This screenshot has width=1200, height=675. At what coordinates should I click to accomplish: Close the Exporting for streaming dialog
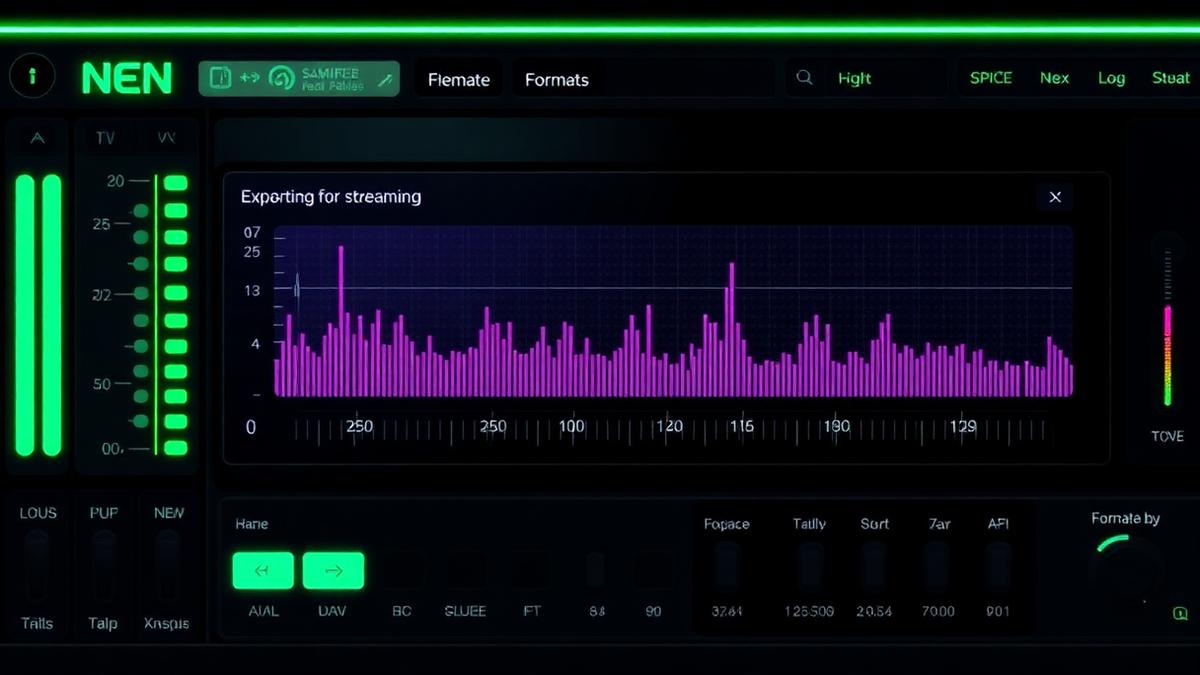(x=1055, y=197)
